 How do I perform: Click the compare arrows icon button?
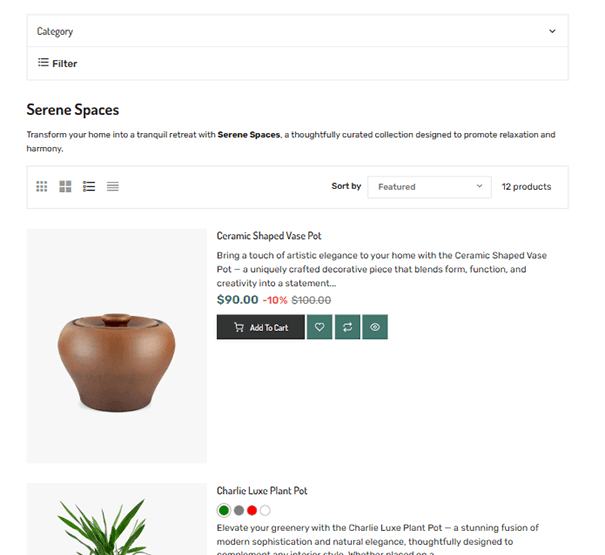click(347, 327)
